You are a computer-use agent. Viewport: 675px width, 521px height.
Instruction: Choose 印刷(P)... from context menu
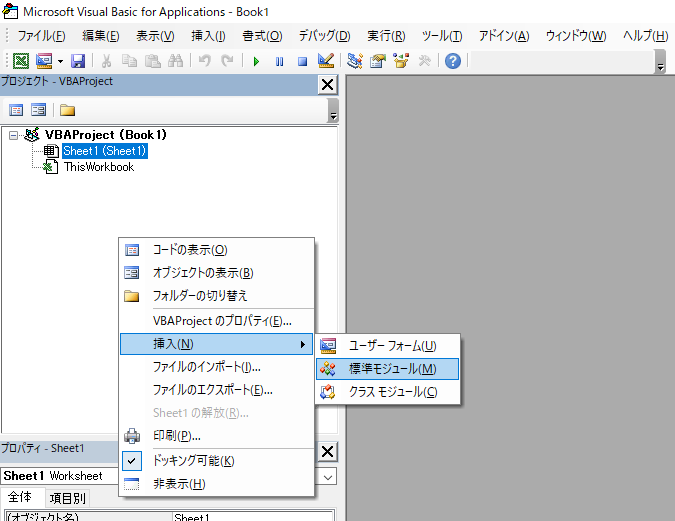tap(217, 436)
